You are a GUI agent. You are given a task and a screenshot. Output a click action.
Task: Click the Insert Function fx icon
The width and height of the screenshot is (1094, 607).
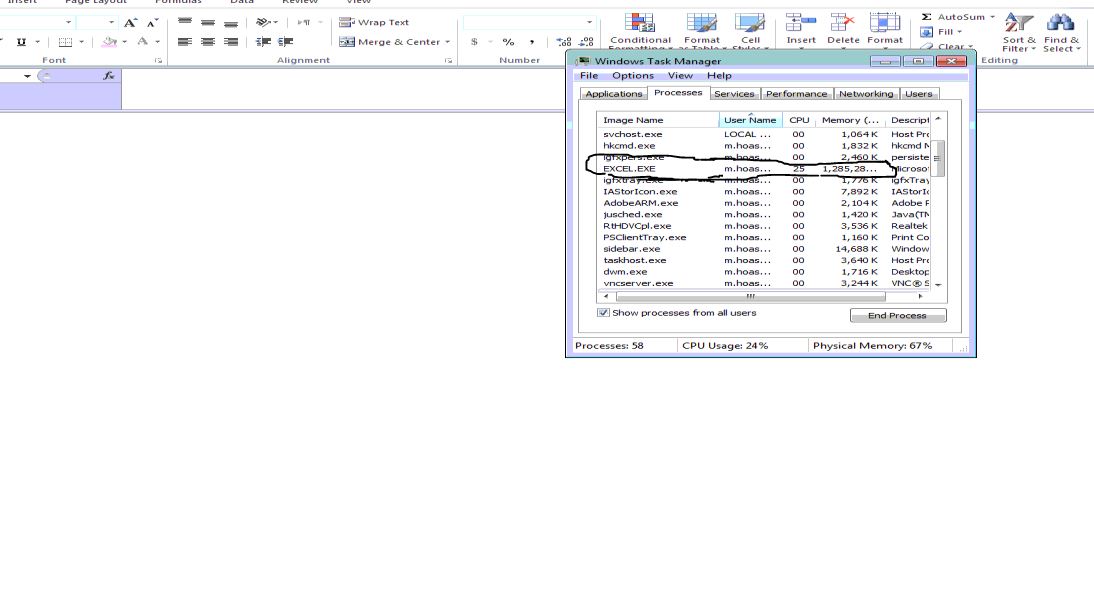109,75
